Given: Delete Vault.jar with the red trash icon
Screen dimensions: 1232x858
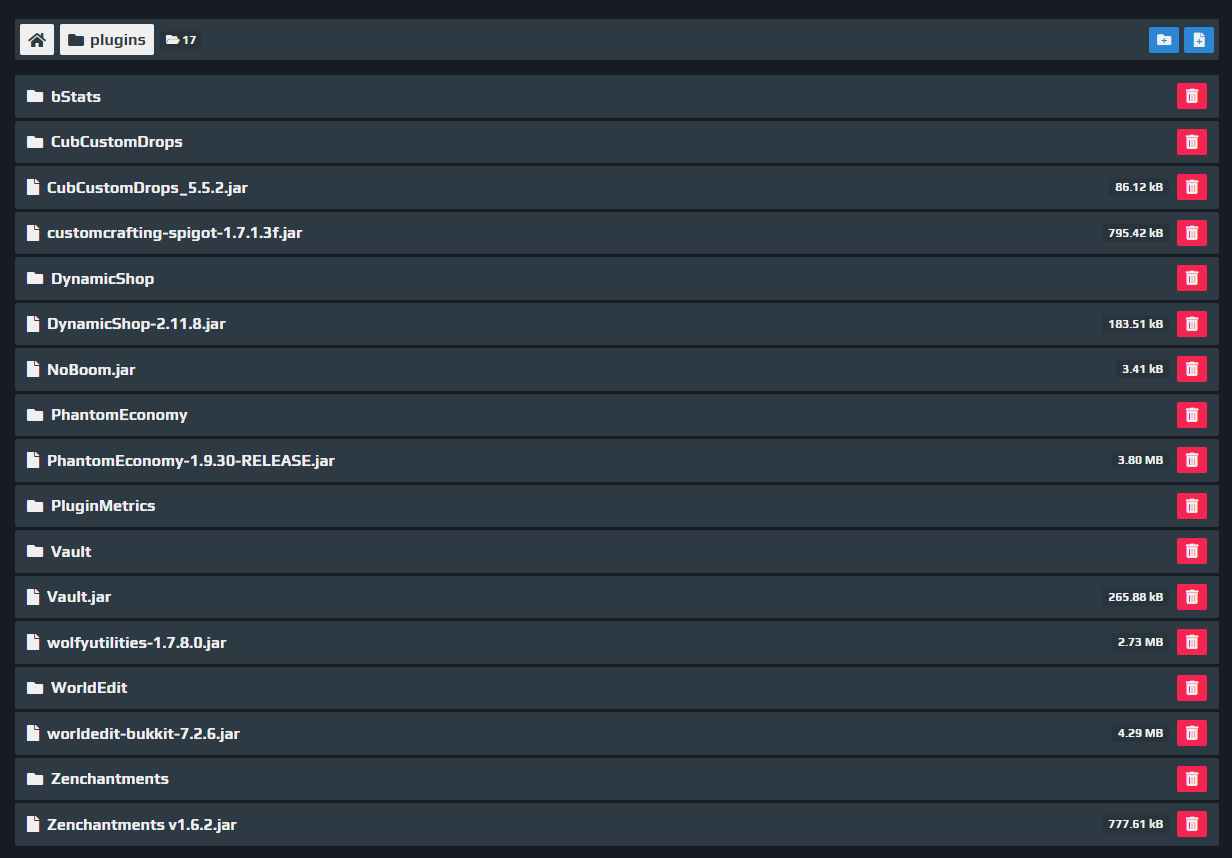Looking at the screenshot, I should click(x=1192, y=597).
